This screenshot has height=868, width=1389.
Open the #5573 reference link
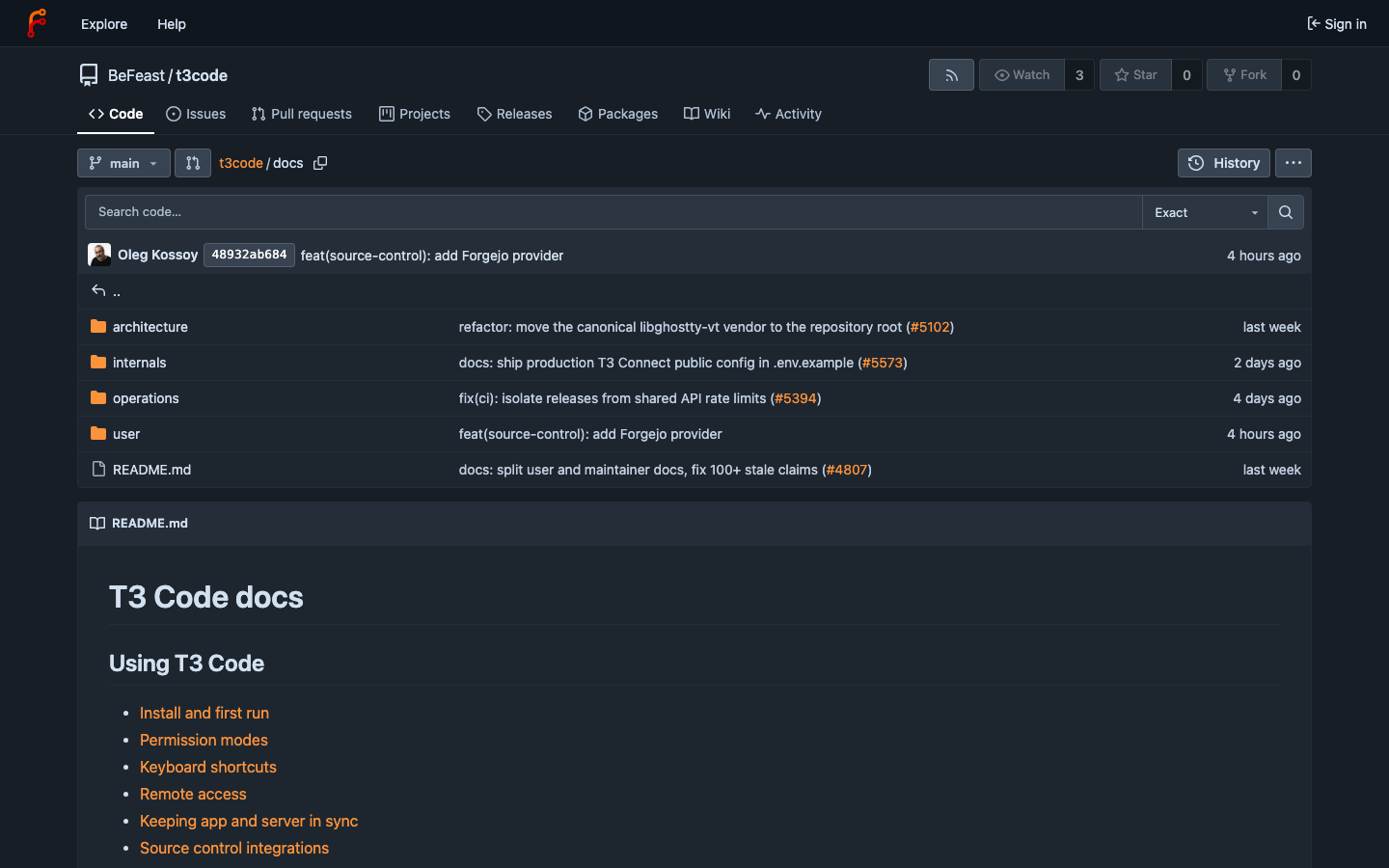[883, 363]
